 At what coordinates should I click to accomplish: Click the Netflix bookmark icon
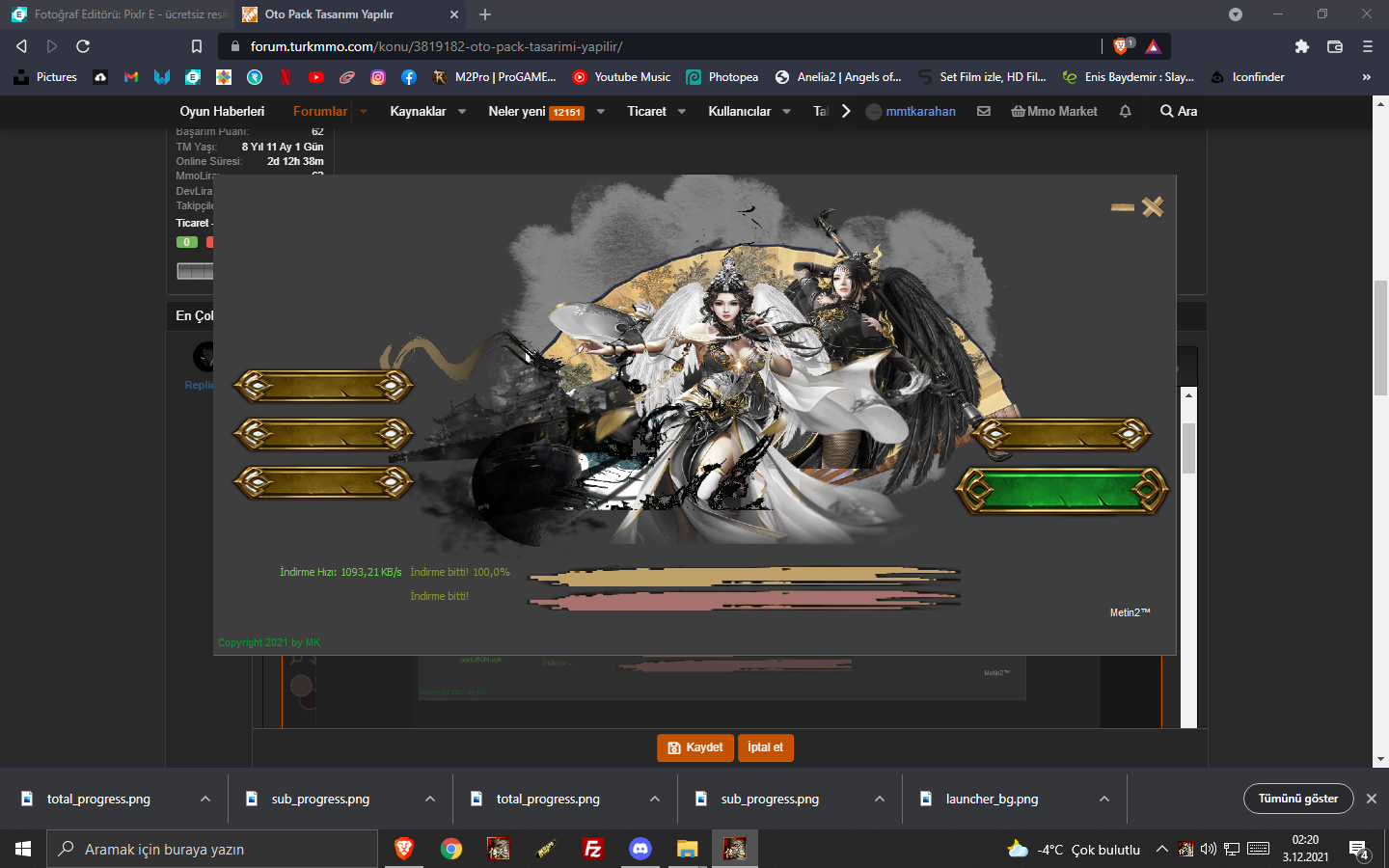(x=286, y=77)
